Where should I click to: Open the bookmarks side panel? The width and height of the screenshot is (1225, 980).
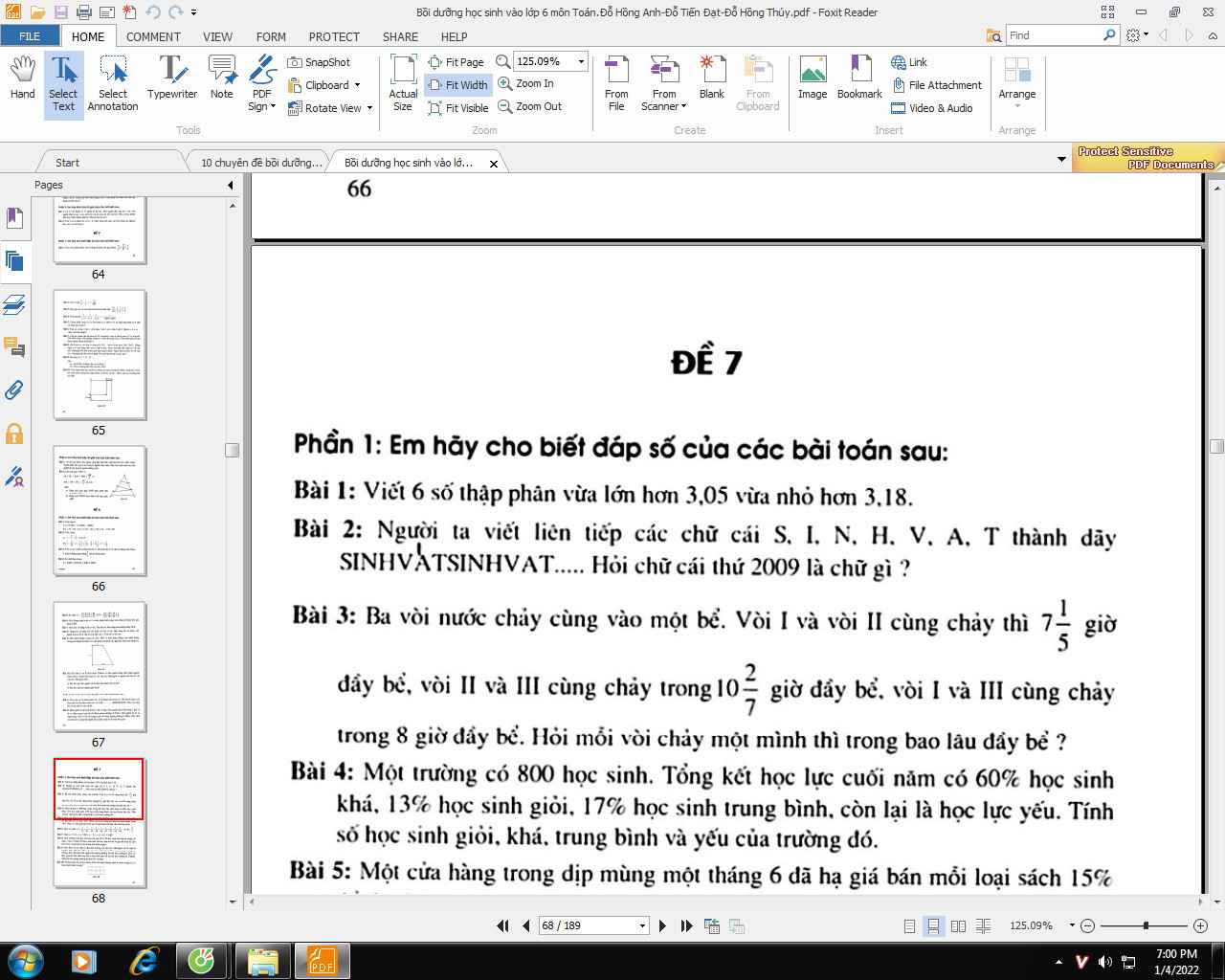tap(14, 218)
